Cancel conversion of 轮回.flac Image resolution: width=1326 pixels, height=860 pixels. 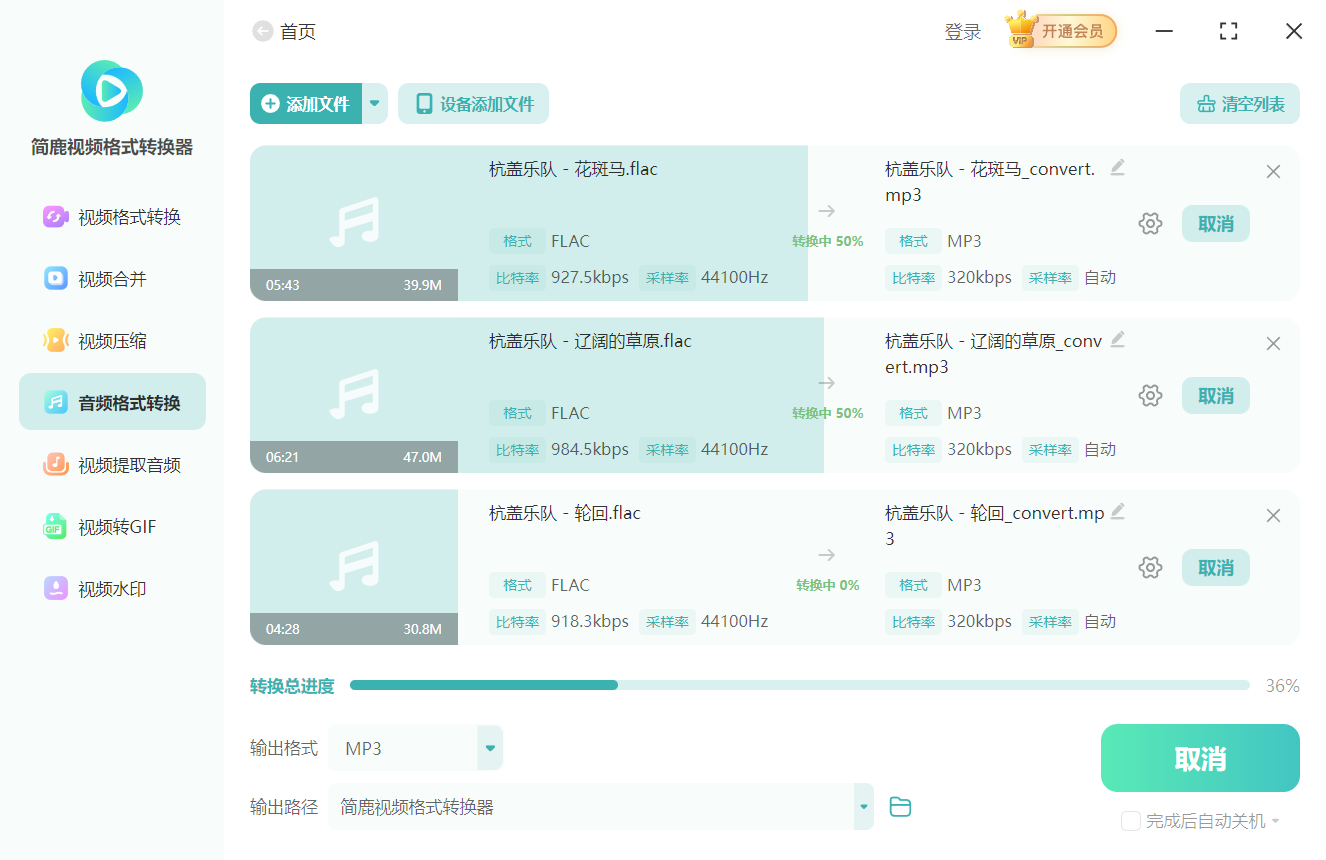(1216, 568)
